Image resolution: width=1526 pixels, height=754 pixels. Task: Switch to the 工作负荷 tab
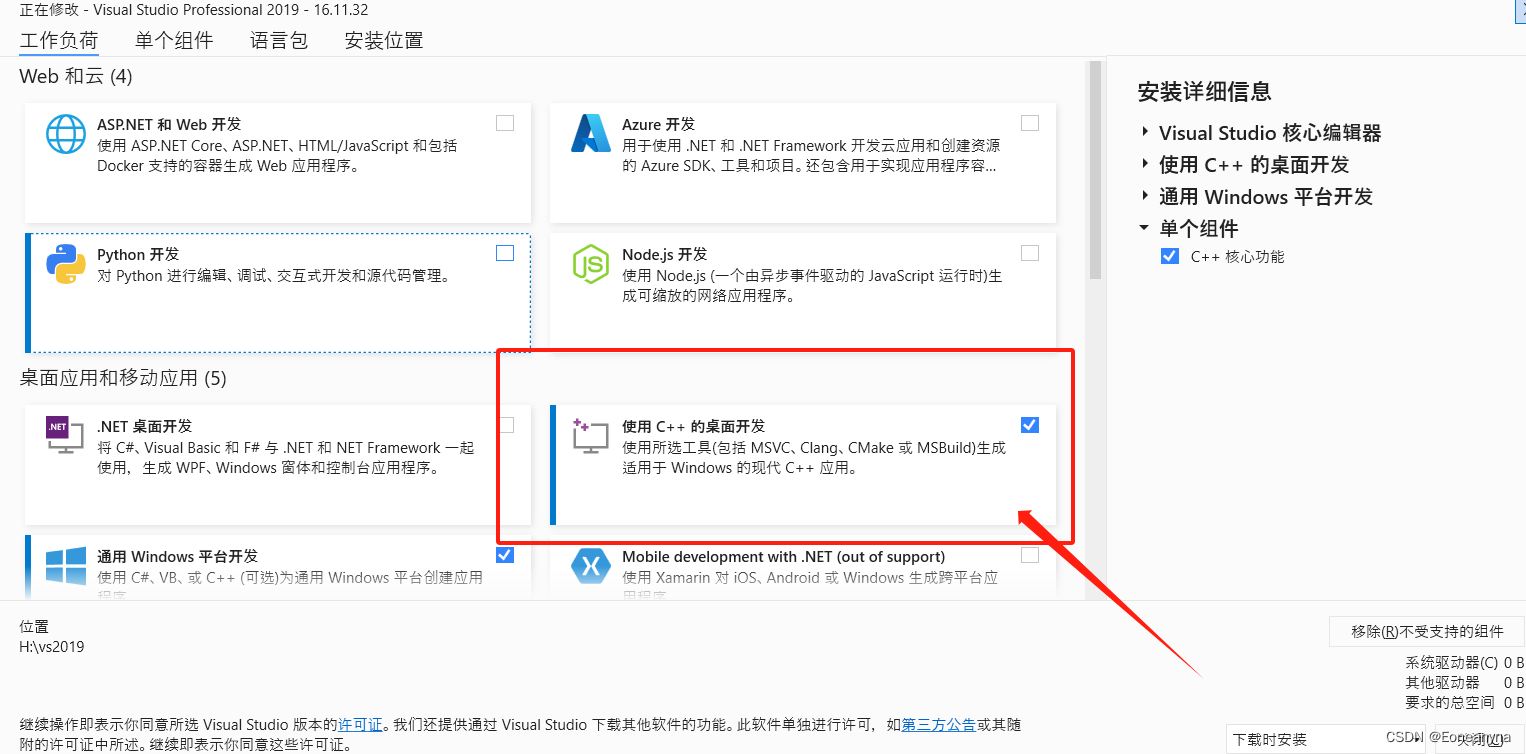click(59, 40)
